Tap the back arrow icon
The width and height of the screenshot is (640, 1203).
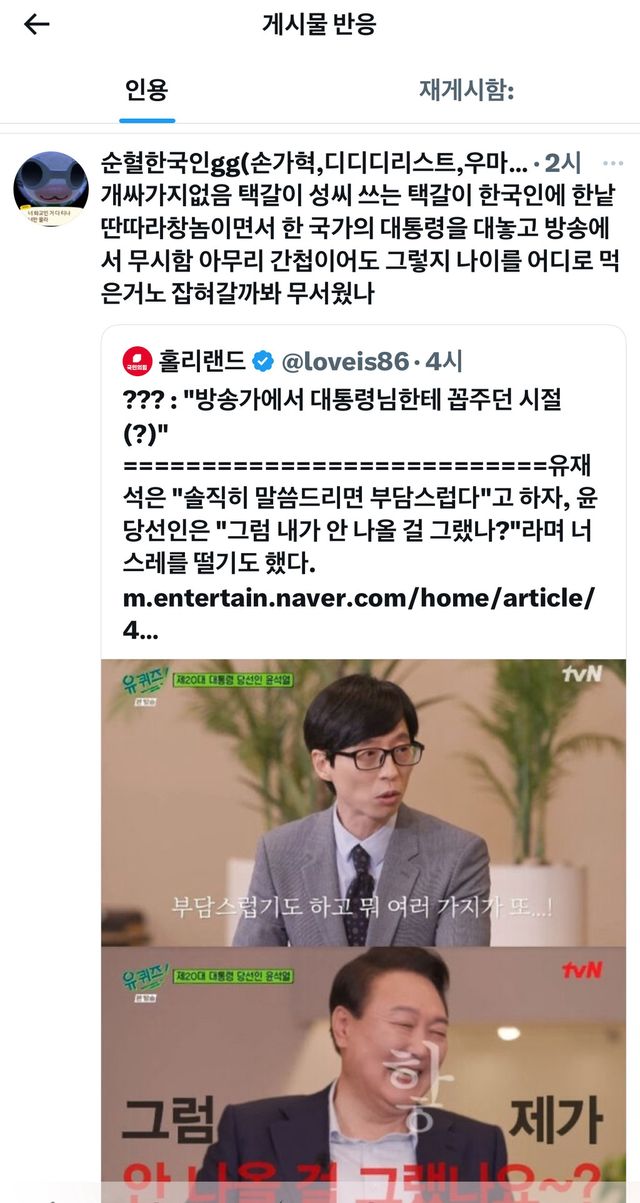pyautogui.click(x=36, y=25)
